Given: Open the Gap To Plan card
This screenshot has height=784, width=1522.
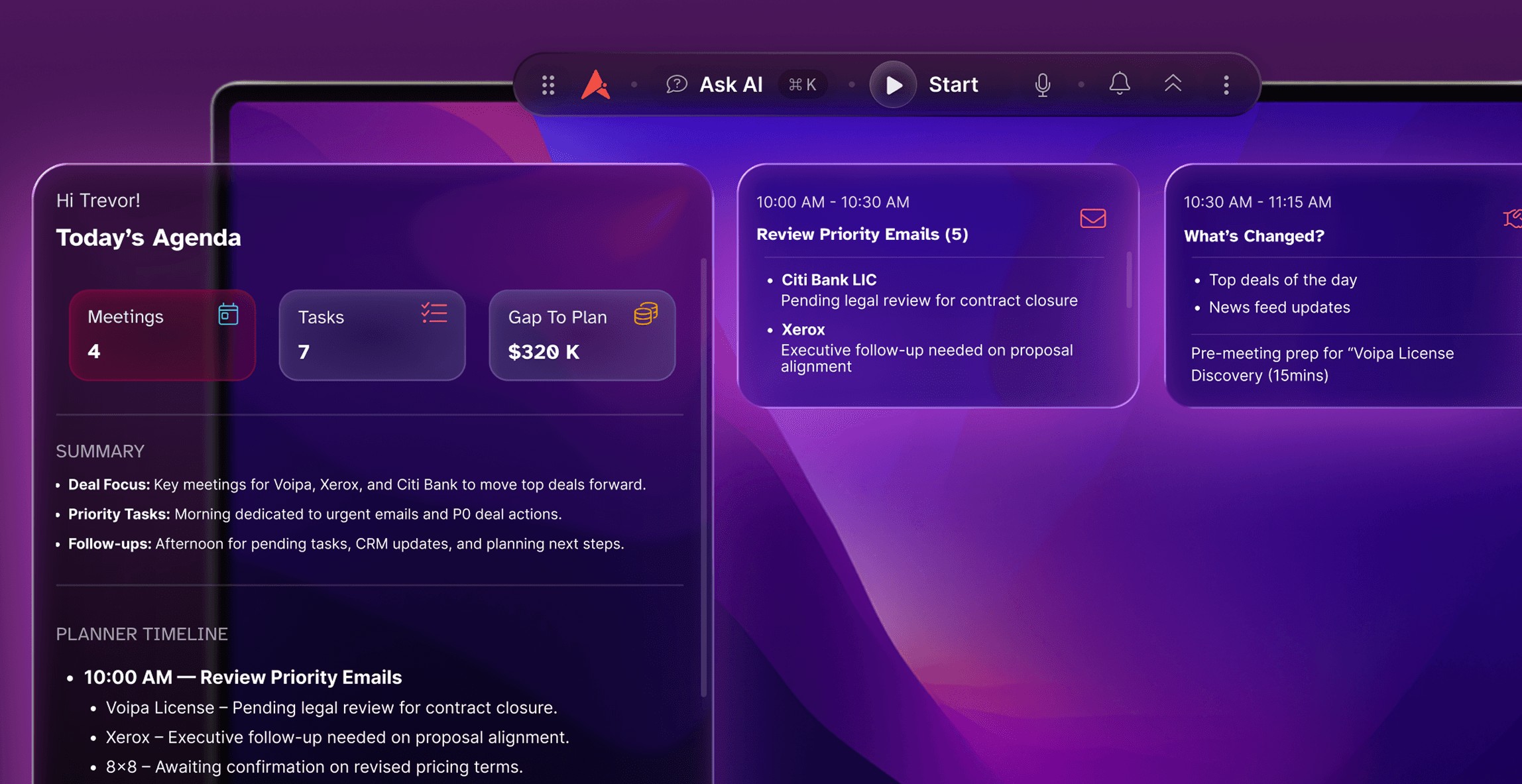Looking at the screenshot, I should coord(582,335).
